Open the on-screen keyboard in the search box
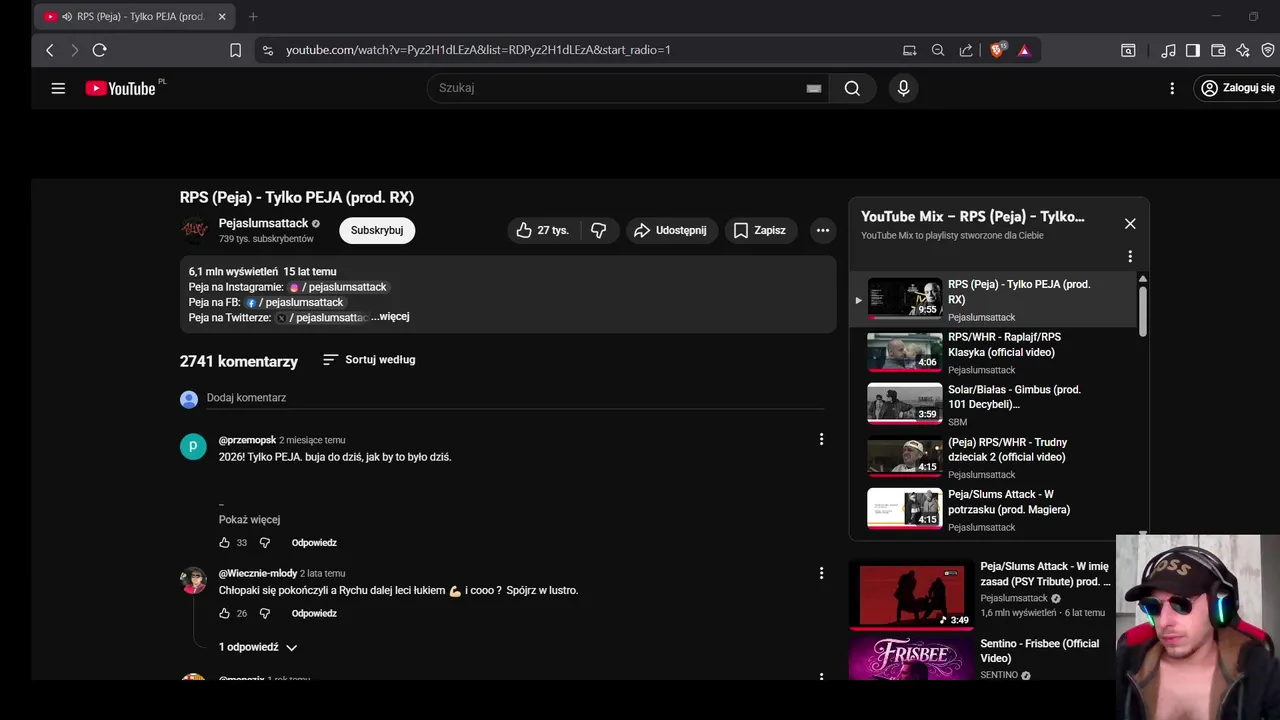 tap(814, 88)
